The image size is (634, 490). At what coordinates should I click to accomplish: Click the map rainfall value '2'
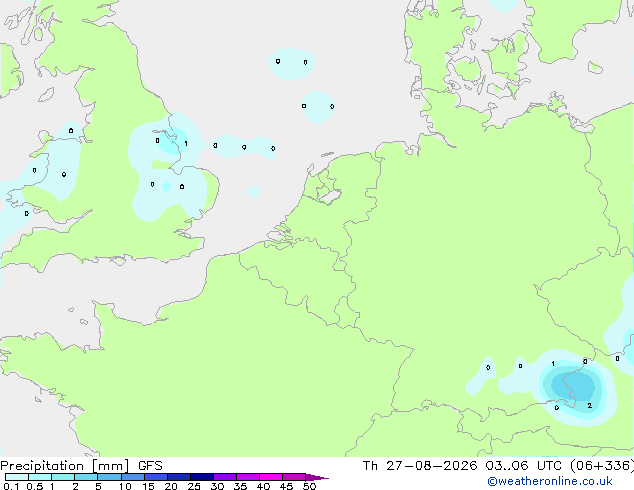click(x=590, y=405)
